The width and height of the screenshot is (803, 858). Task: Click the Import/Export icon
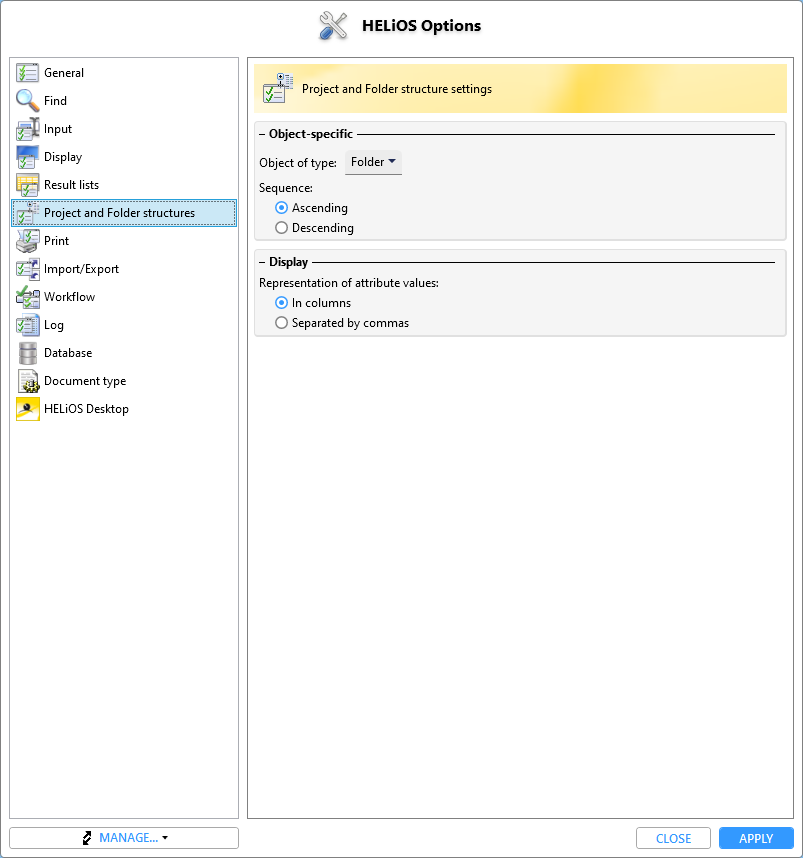tap(27, 269)
